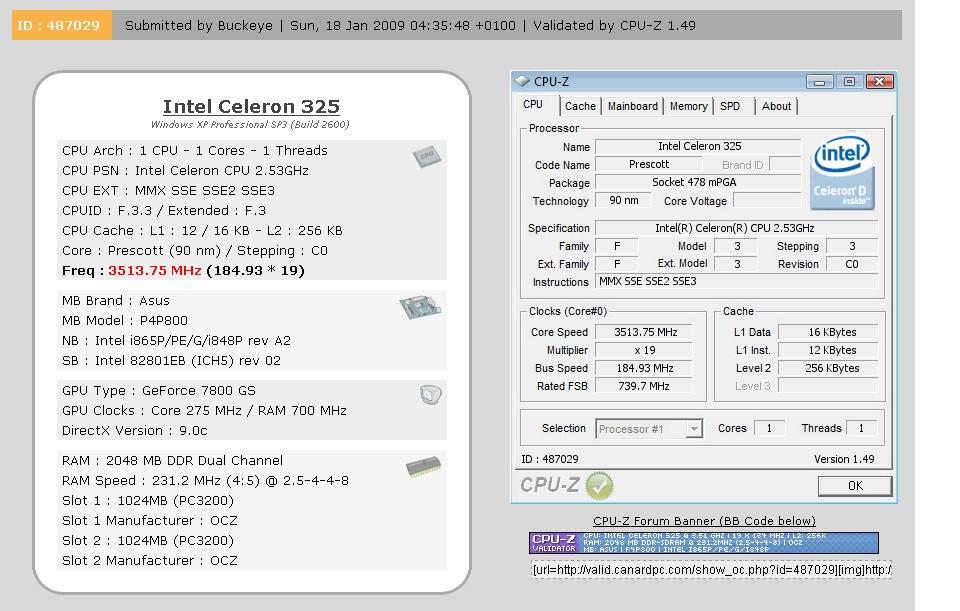Click the Package field Socket 478 mPGA
The width and height of the screenshot is (960, 611).
pos(699,182)
